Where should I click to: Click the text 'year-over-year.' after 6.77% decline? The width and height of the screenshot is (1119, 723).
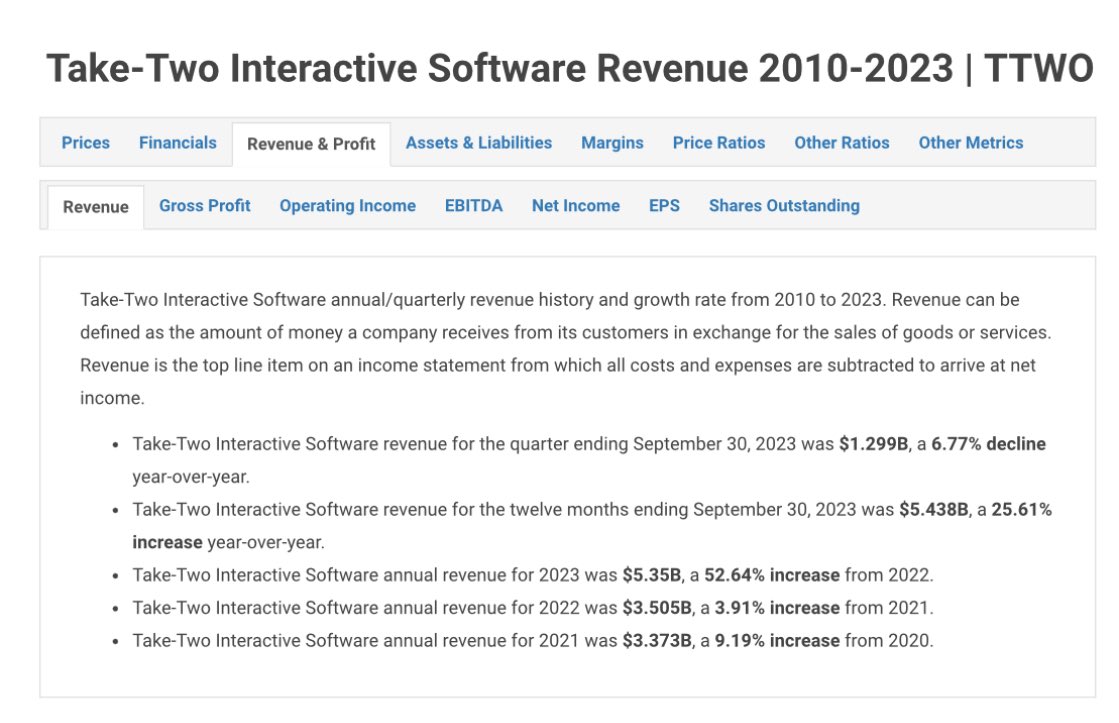click(191, 477)
